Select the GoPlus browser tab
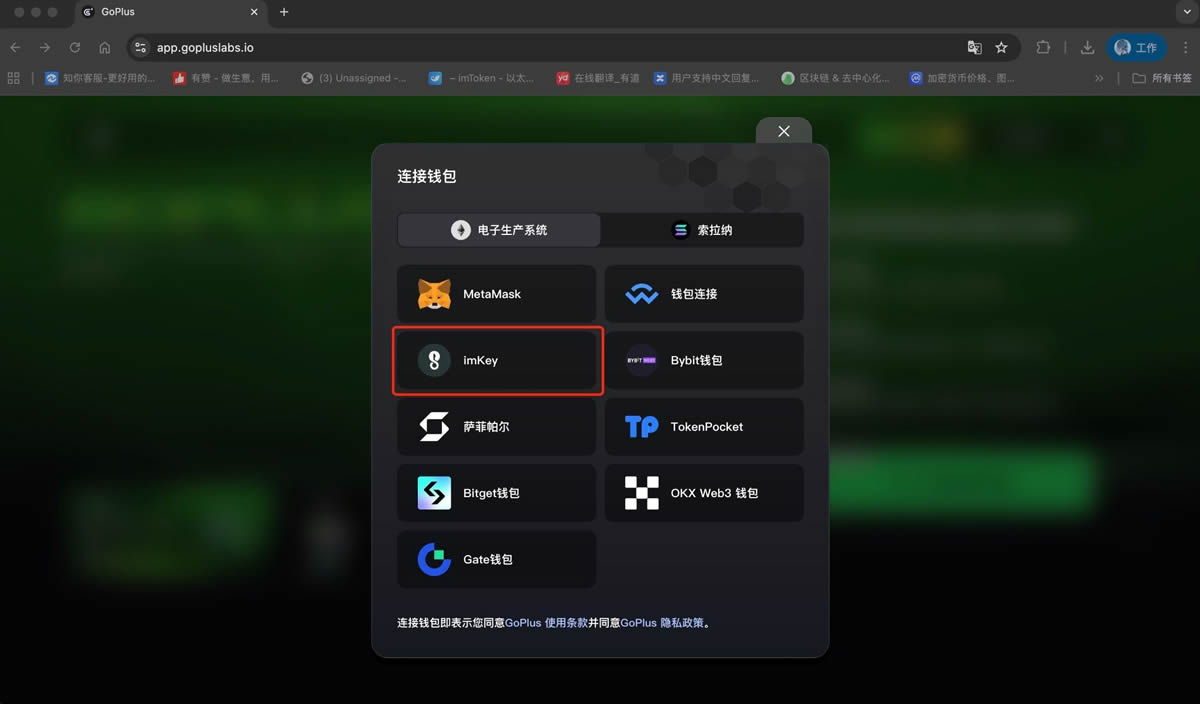This screenshot has height=704, width=1200. click(169, 12)
